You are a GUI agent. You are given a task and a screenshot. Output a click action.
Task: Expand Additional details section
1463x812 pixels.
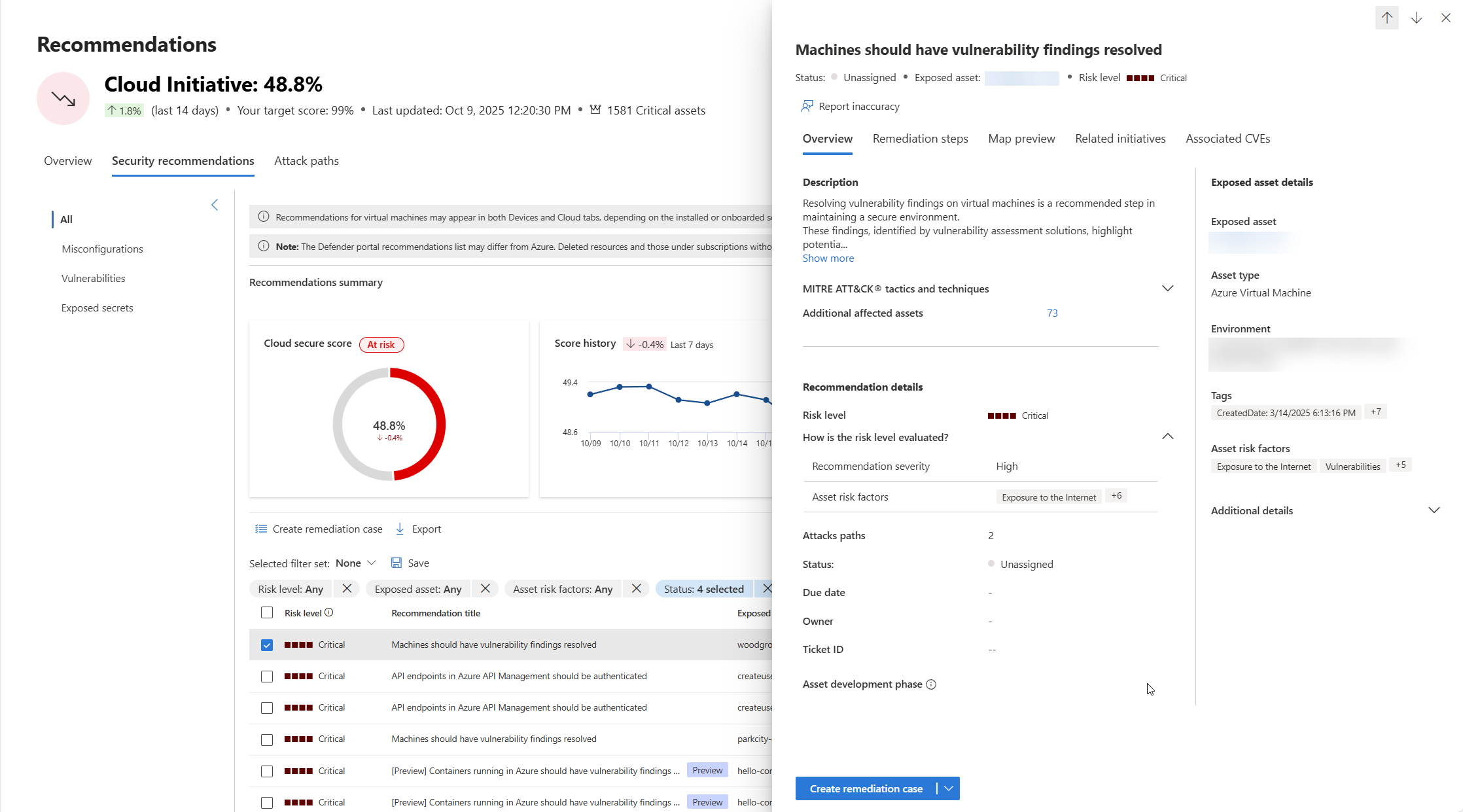pos(1434,510)
